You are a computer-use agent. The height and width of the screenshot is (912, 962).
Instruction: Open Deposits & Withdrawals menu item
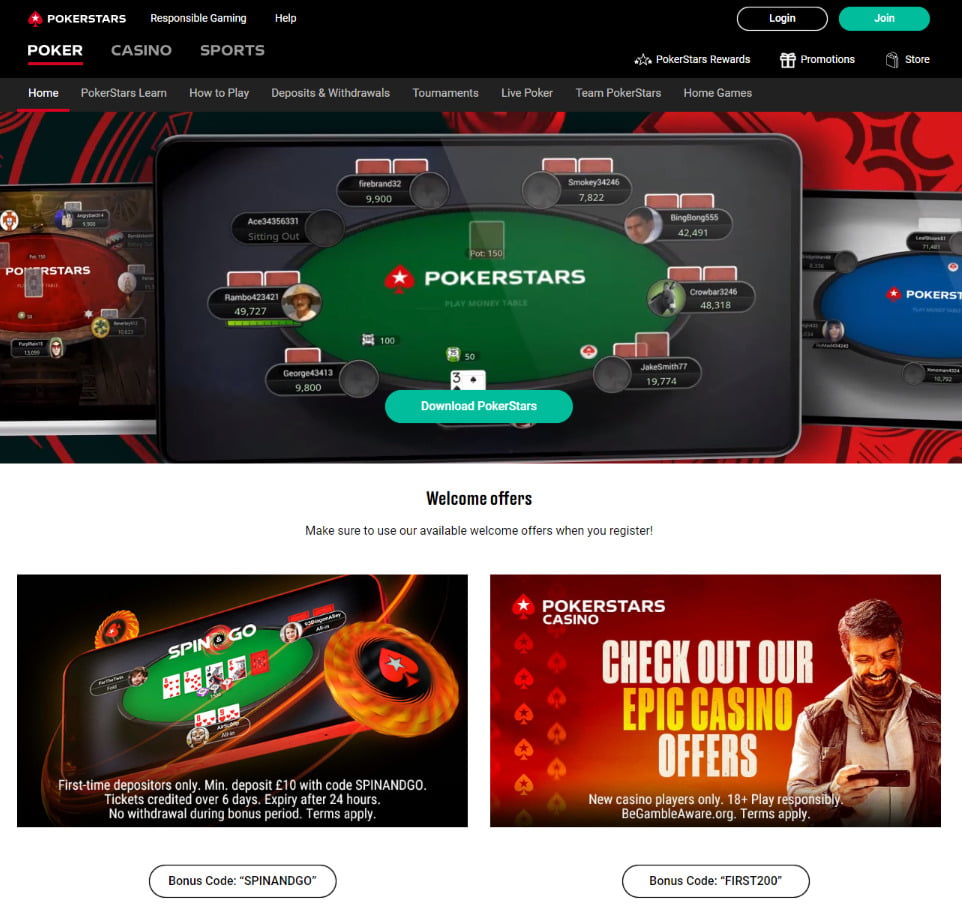(330, 93)
